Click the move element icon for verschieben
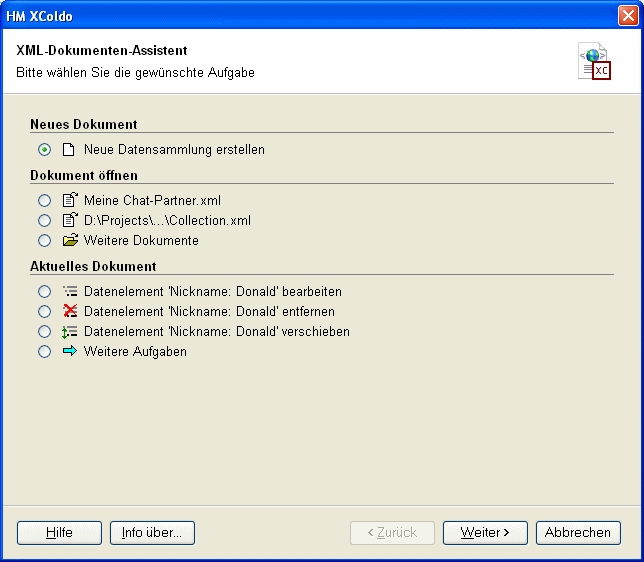This screenshot has width=644, height=562. point(69,332)
